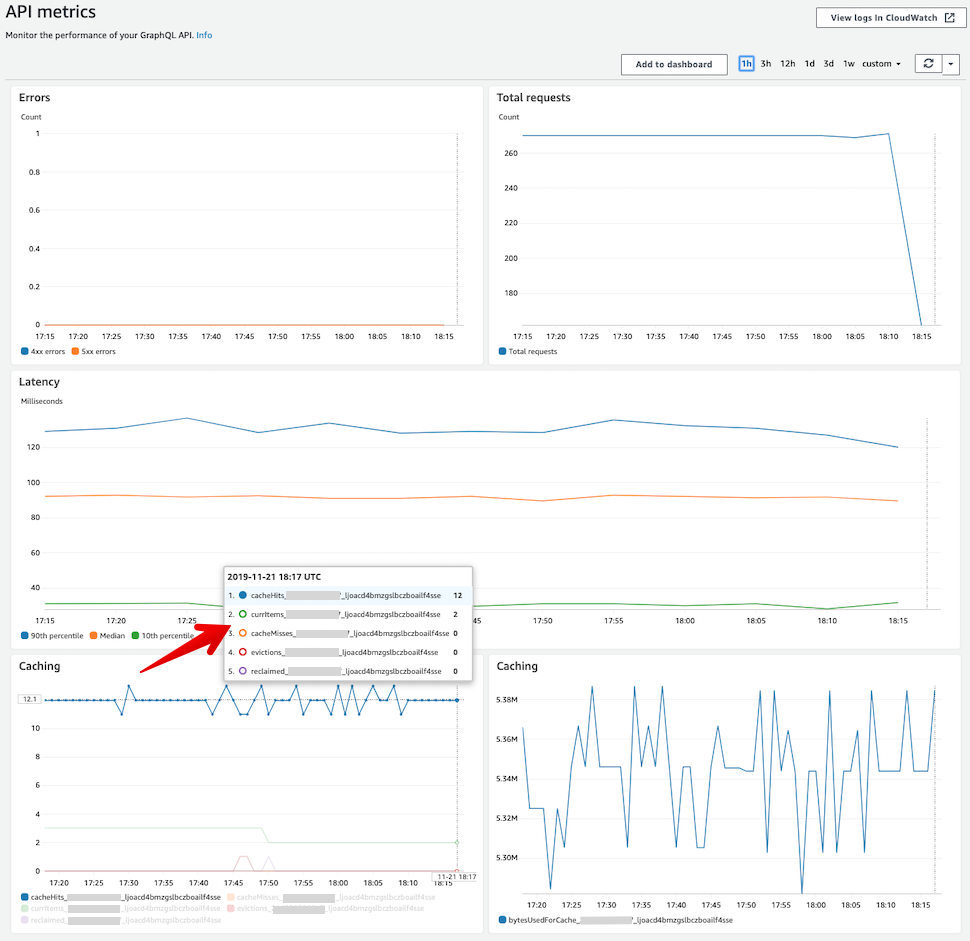Toggle 10th percentile legend item
Viewport: 970px width, 941px height.
point(163,636)
